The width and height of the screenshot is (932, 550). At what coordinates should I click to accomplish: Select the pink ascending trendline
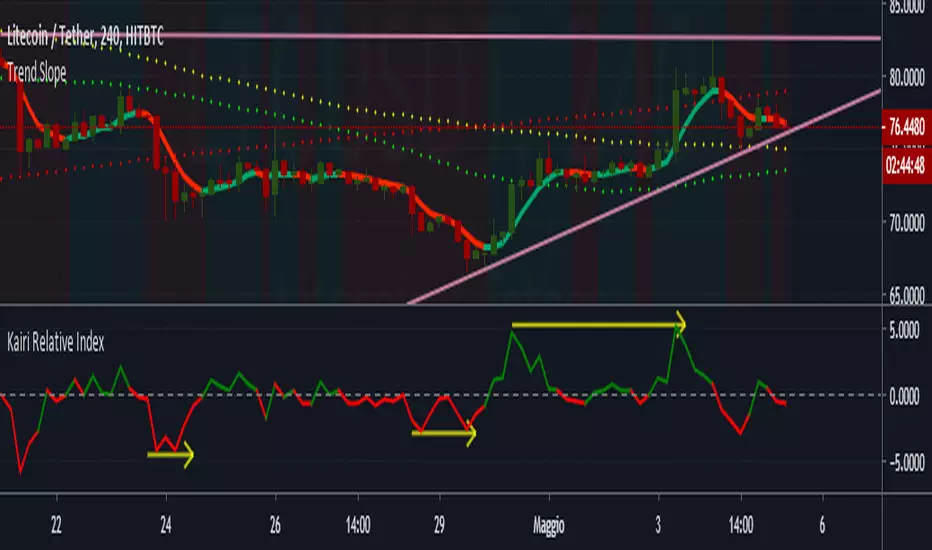pos(644,196)
